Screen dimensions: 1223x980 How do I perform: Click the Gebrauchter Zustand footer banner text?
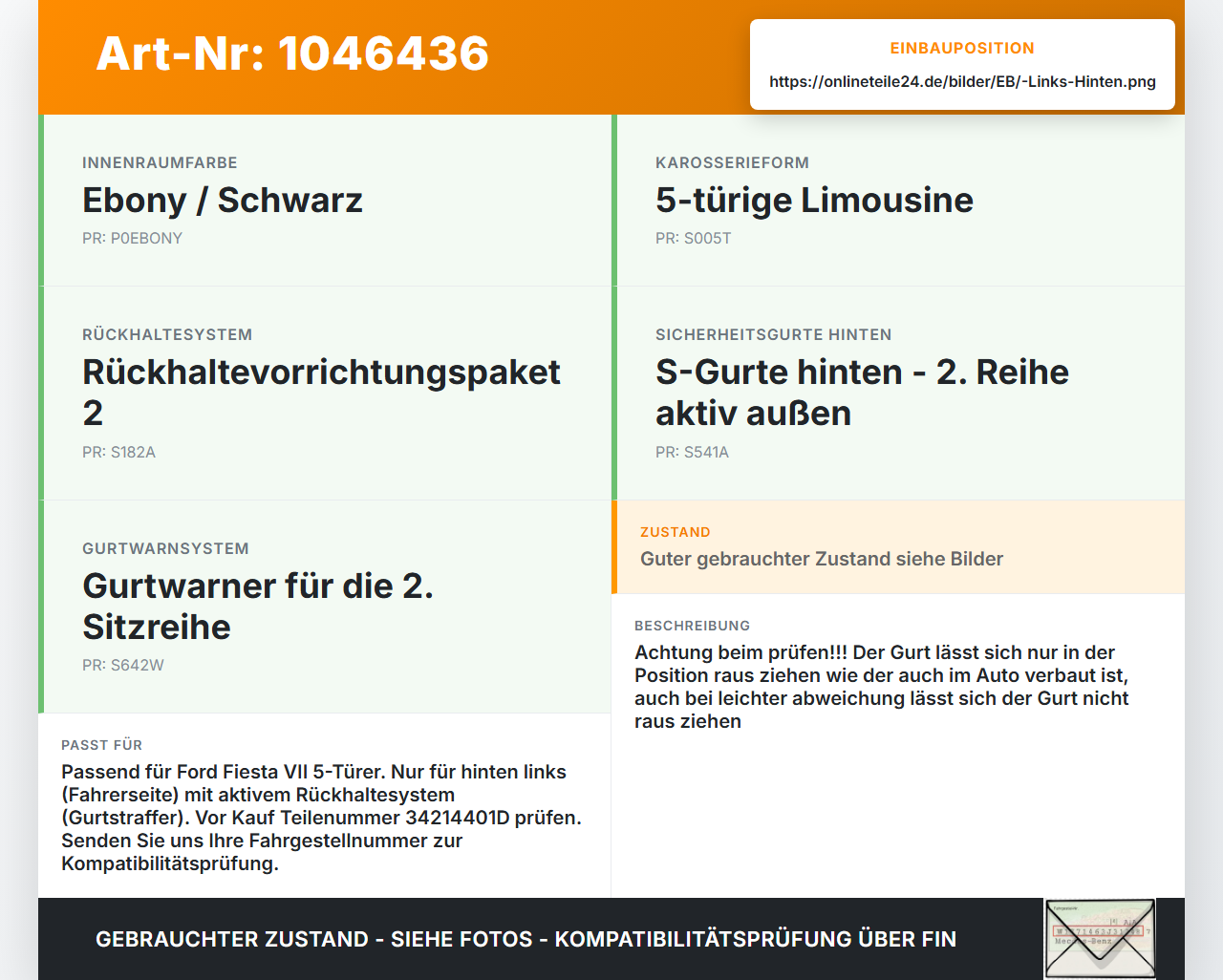pos(526,939)
